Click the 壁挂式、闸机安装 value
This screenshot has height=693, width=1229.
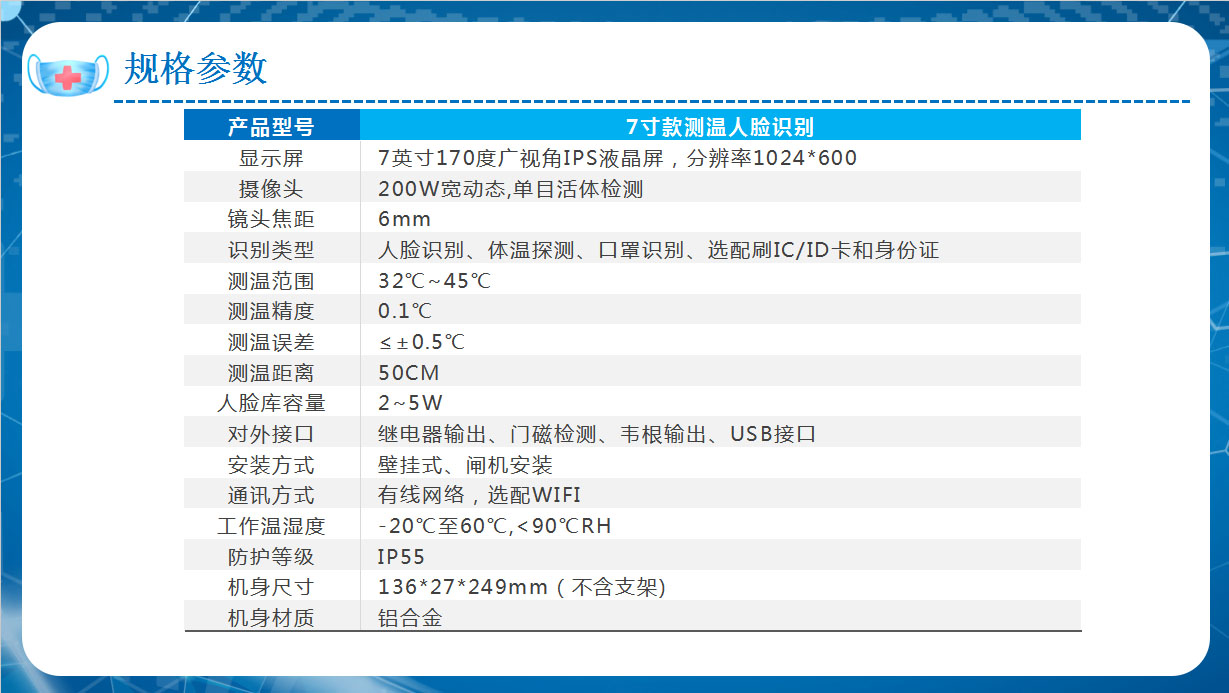click(x=465, y=465)
